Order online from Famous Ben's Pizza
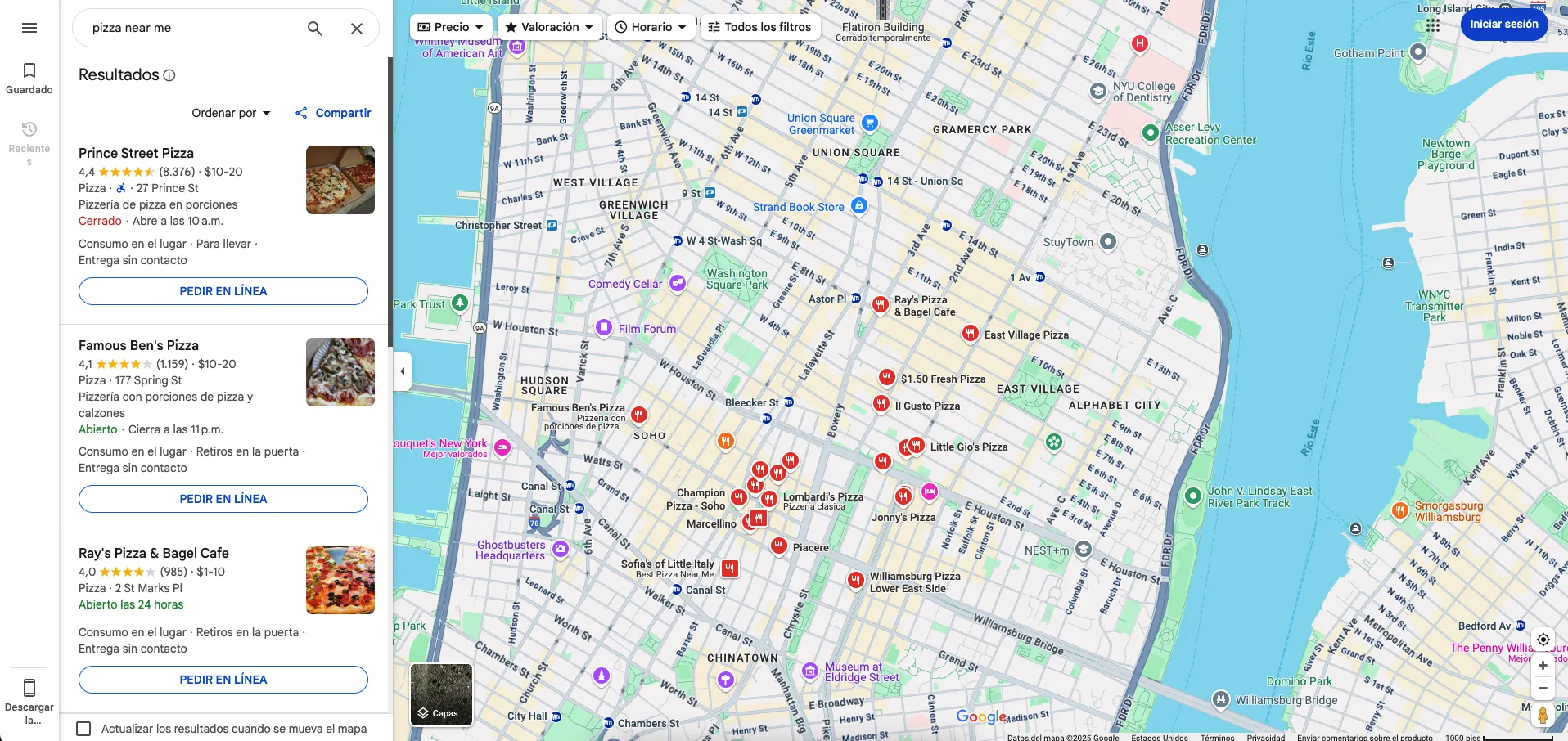1568x741 pixels. [x=223, y=499]
